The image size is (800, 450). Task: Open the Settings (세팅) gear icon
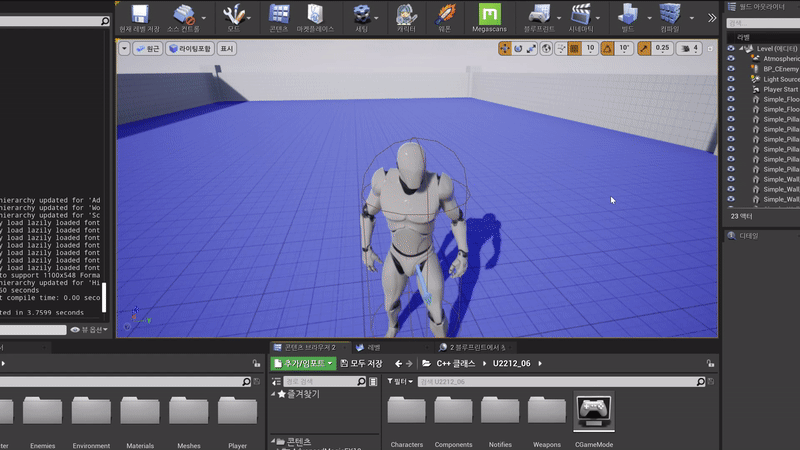point(362,14)
